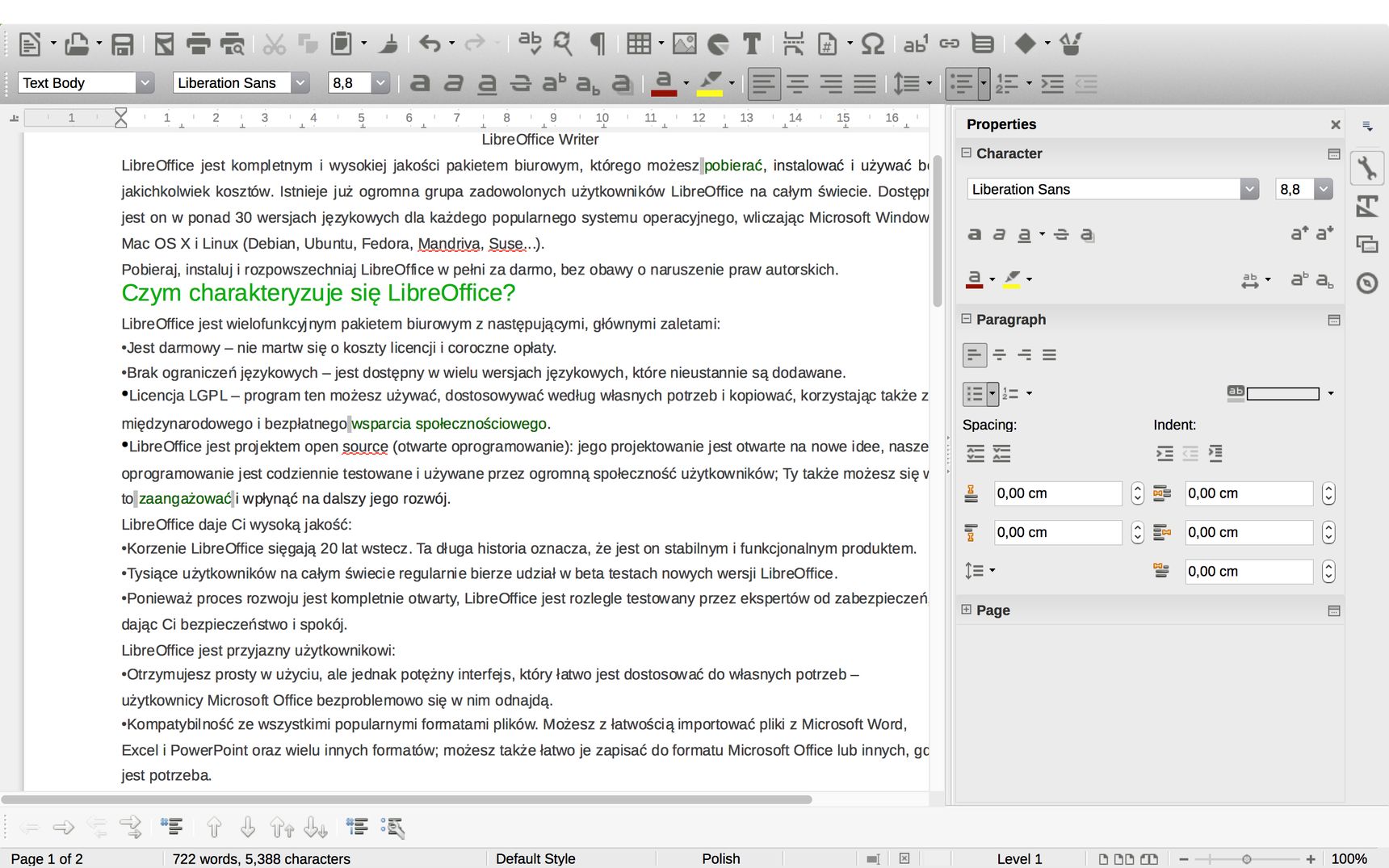Open sidebar Gallery tab
1389x868 pixels.
click(1367, 244)
